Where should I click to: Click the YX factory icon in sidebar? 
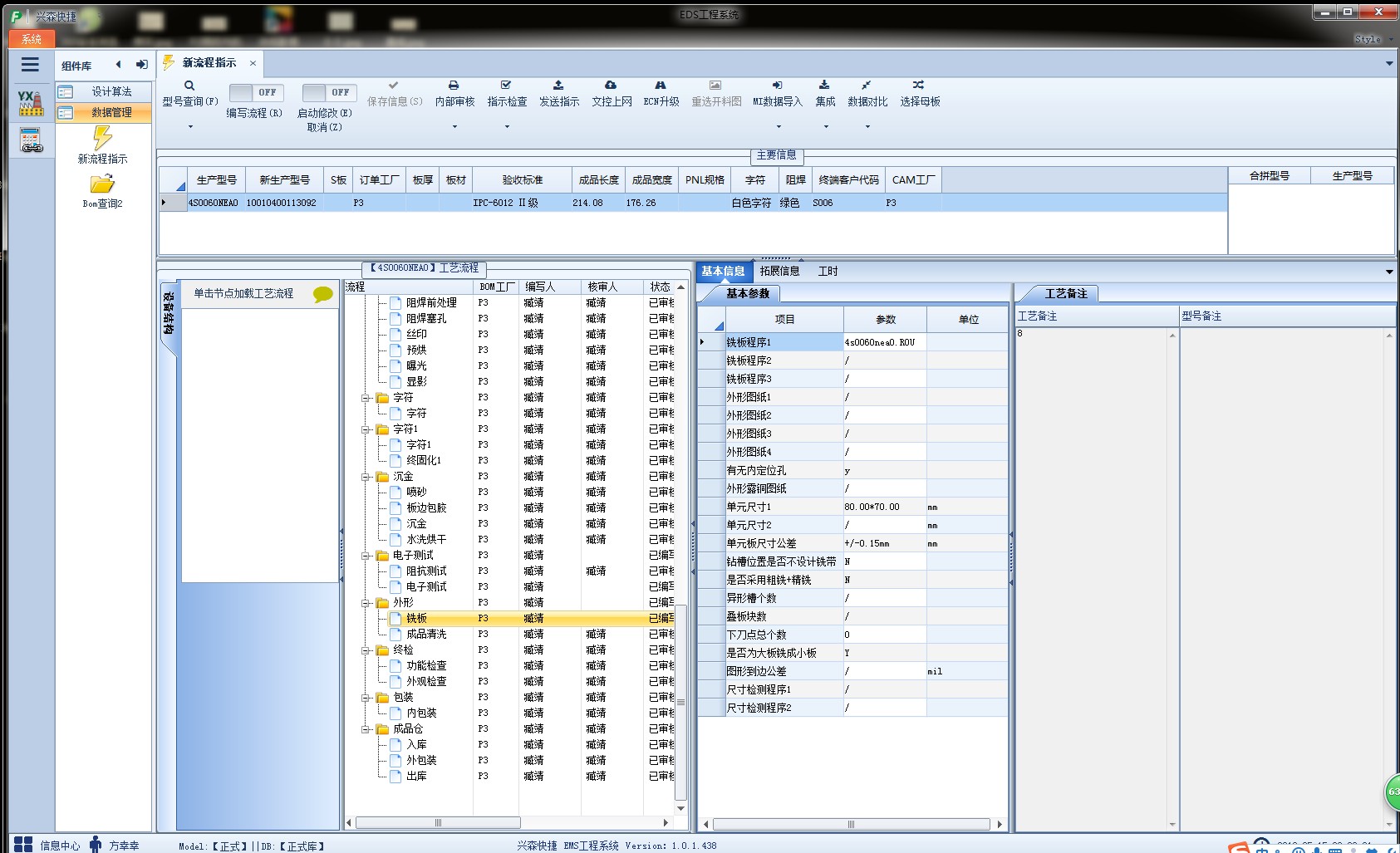31,103
